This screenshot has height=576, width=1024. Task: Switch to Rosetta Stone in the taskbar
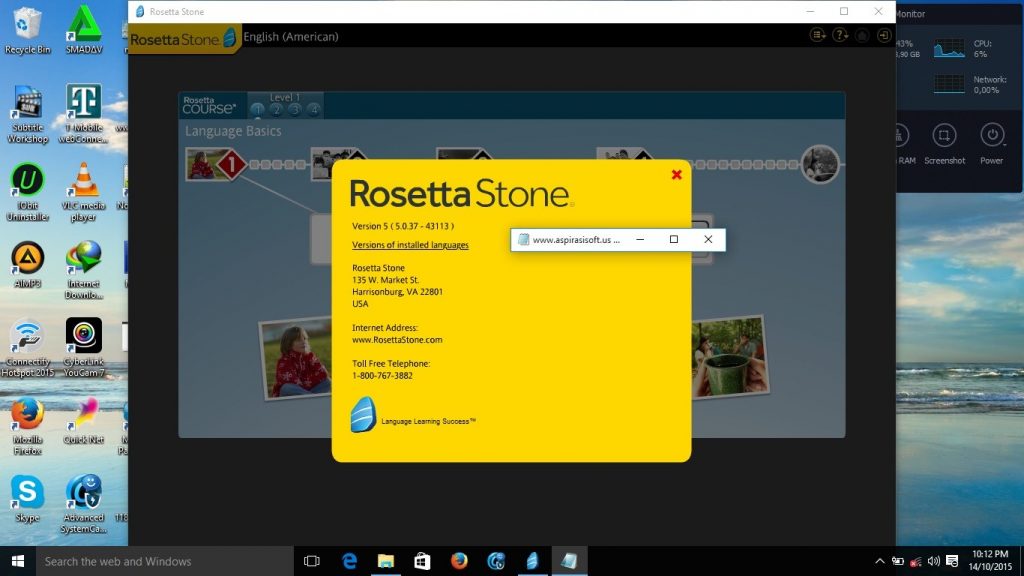coord(532,561)
